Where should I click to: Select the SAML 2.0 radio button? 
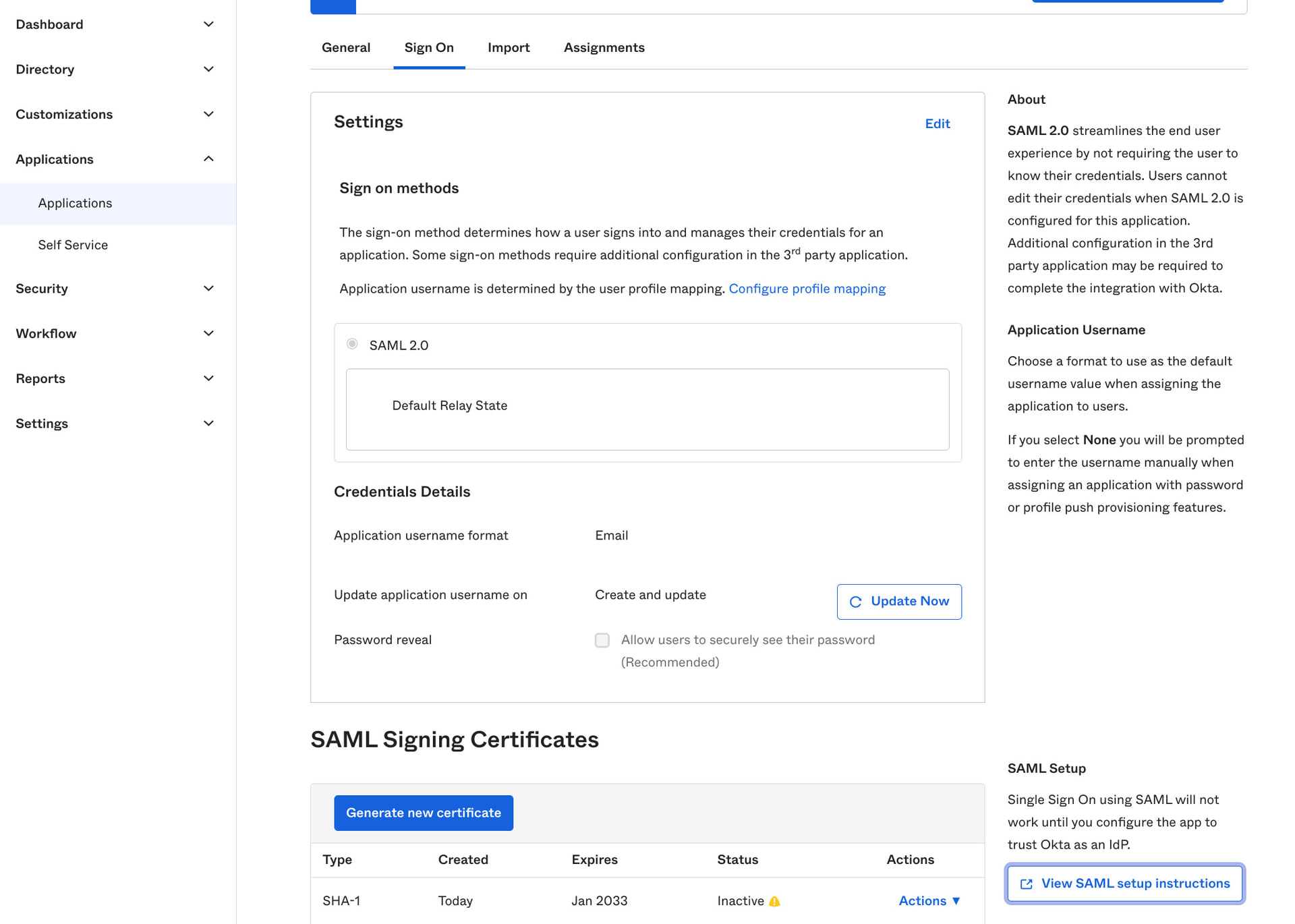352,344
